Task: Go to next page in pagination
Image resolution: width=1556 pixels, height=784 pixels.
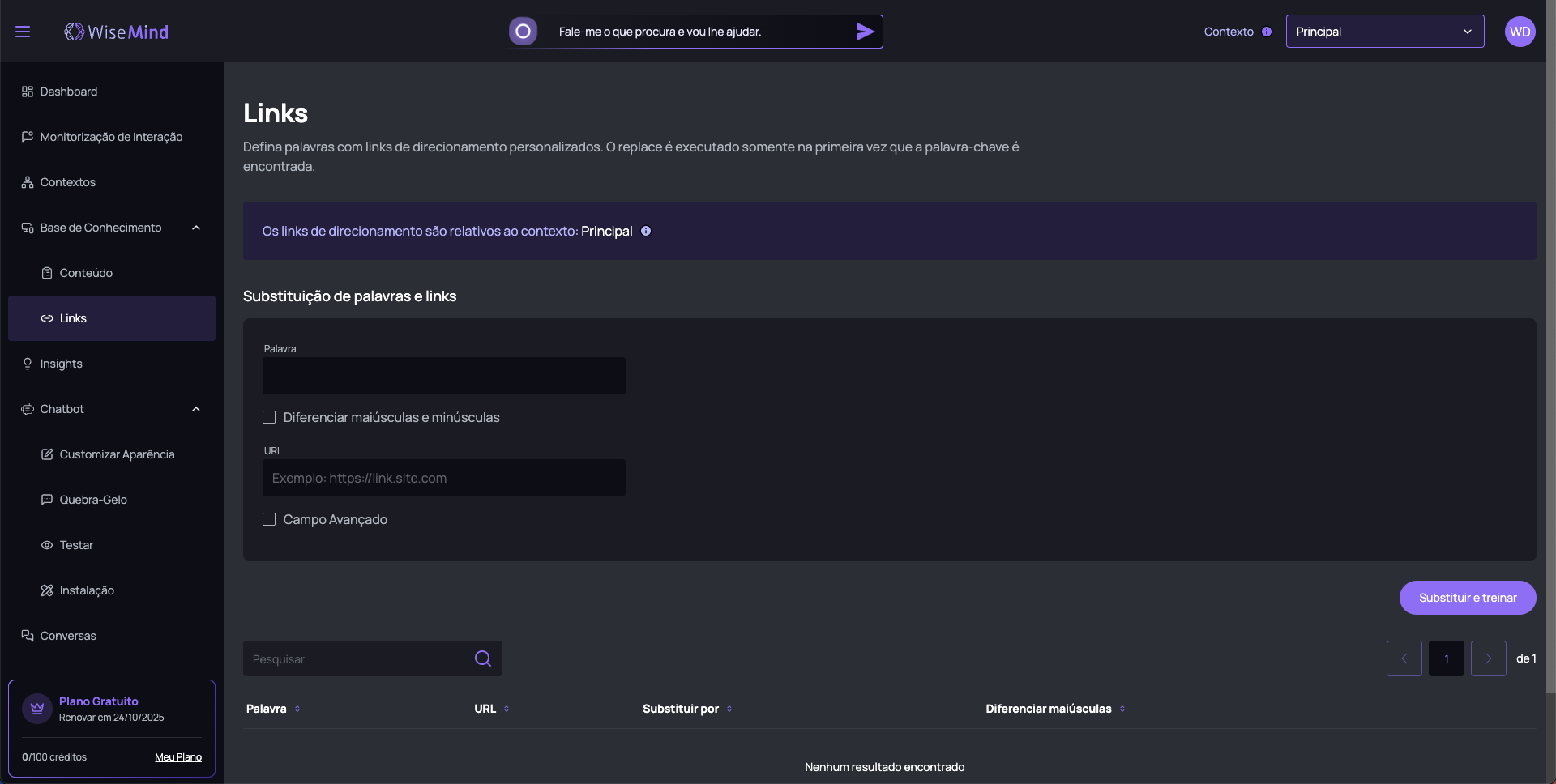Action: point(1488,658)
